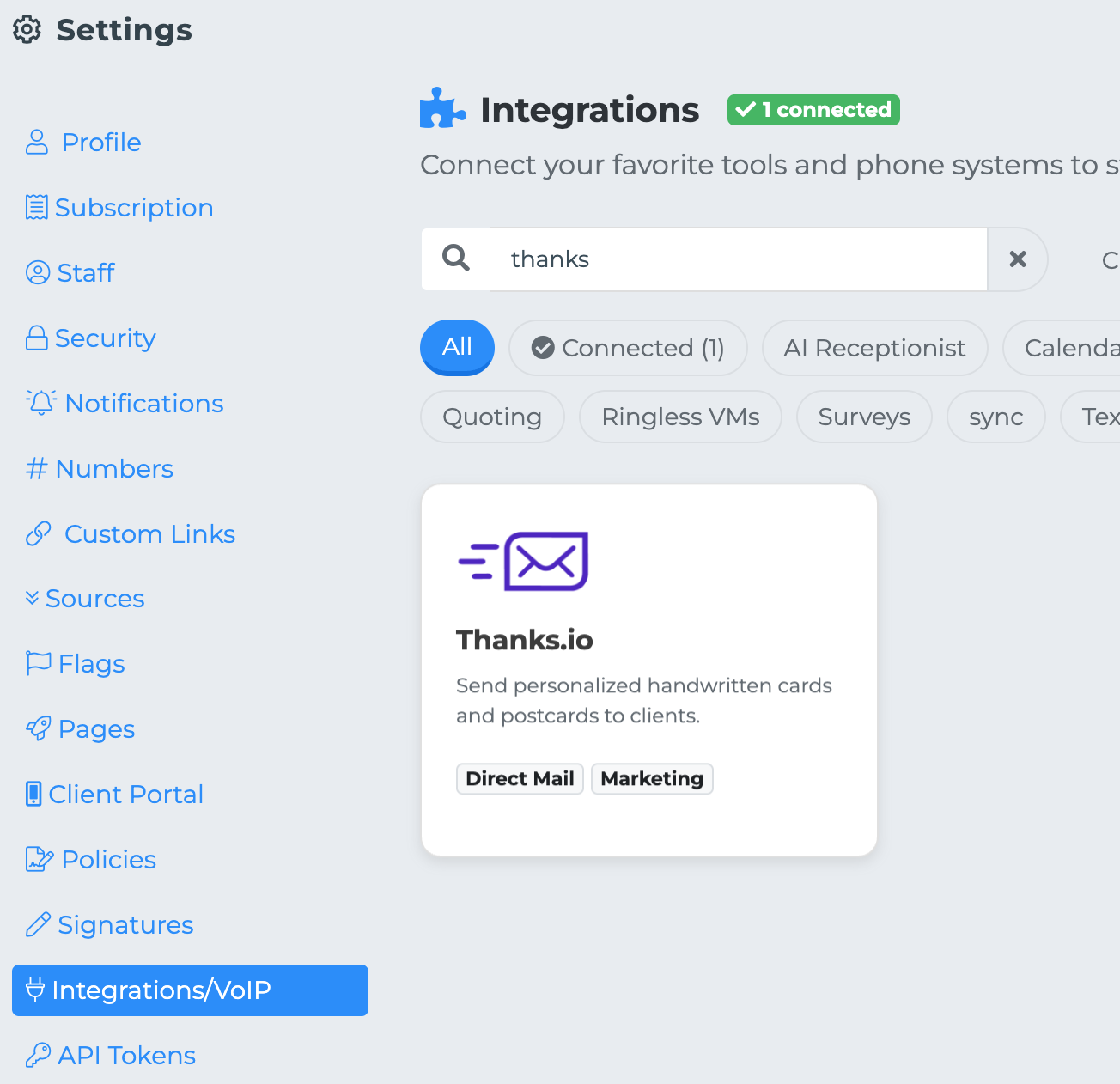Clear the integrations search field
This screenshot has width=1120, height=1084.
coord(1018,259)
